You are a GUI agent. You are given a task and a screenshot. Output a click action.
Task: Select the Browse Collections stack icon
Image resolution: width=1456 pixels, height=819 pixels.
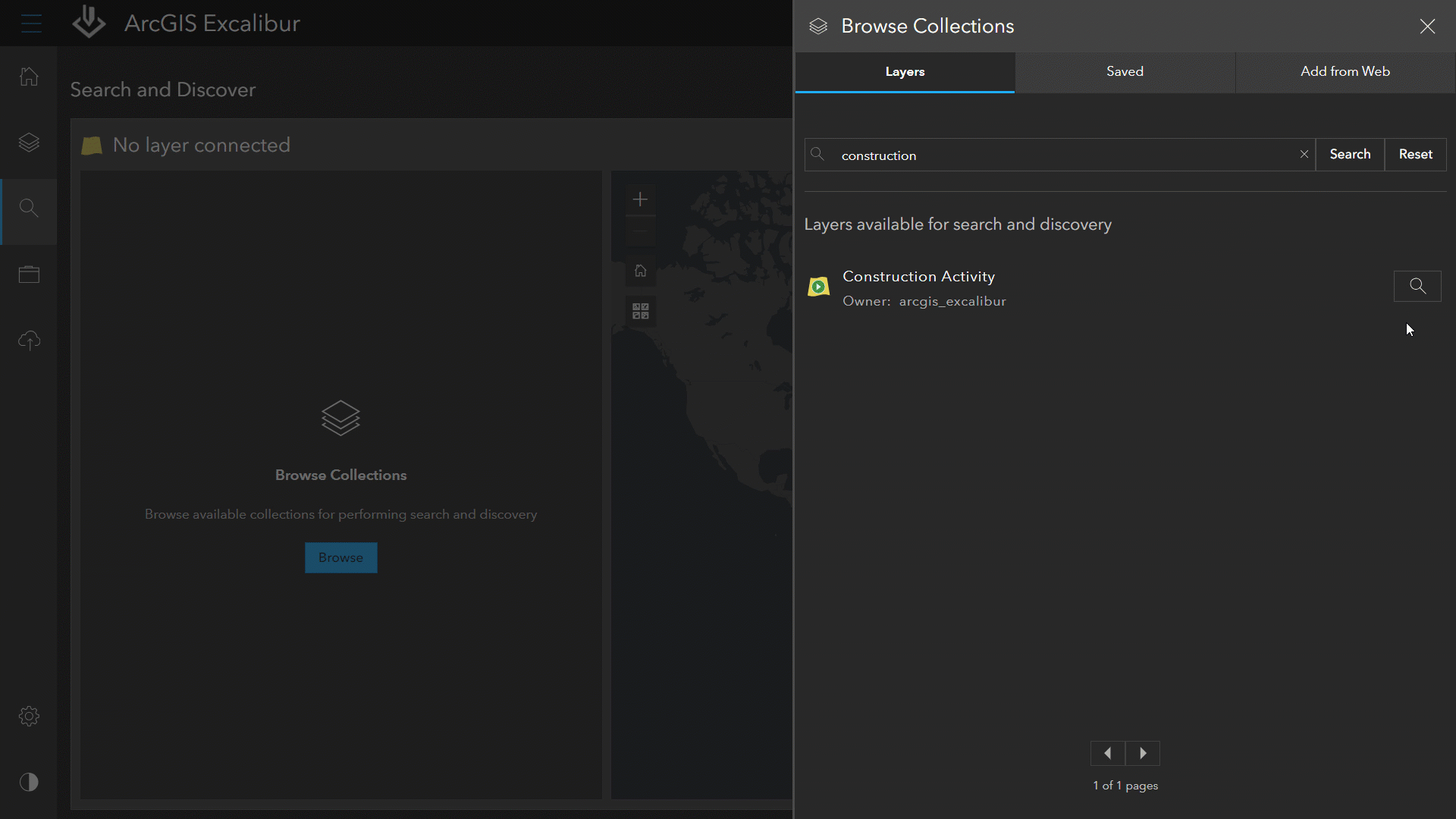(341, 418)
